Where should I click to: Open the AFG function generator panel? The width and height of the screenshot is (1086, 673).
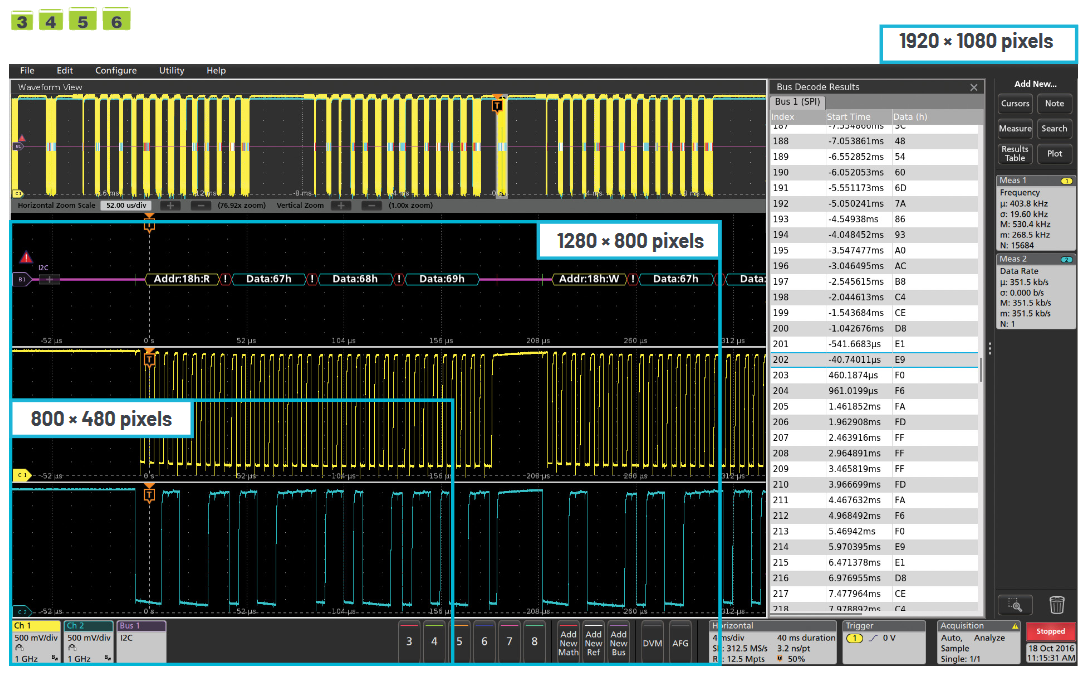tap(680, 645)
